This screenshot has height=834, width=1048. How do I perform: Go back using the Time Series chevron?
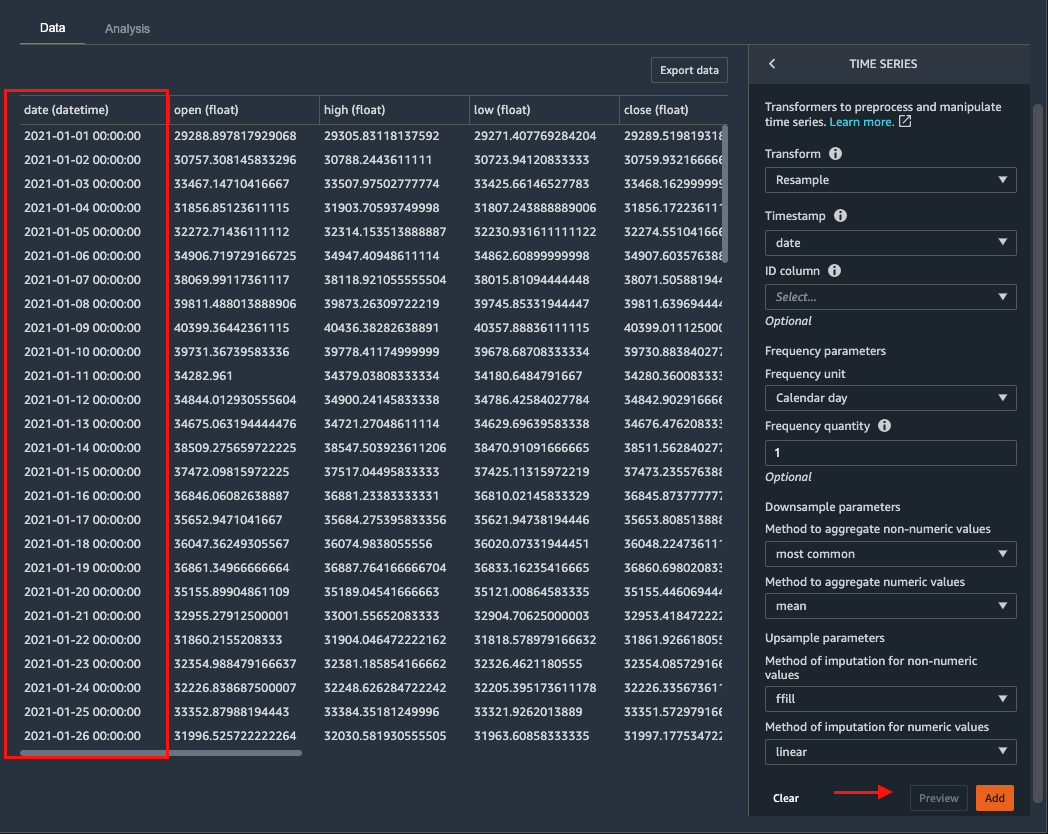(772, 63)
